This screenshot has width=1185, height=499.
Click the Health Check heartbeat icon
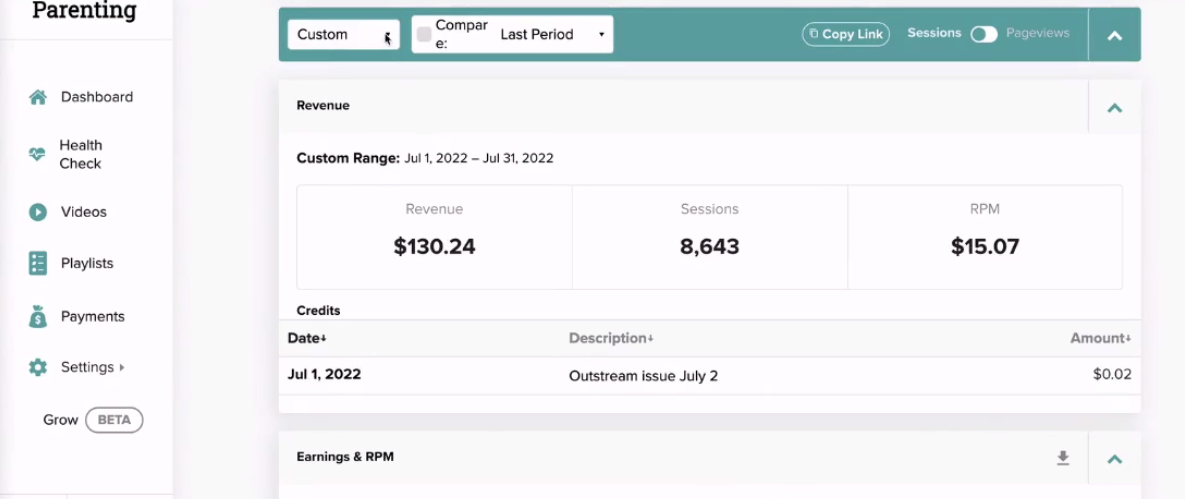tap(37, 154)
